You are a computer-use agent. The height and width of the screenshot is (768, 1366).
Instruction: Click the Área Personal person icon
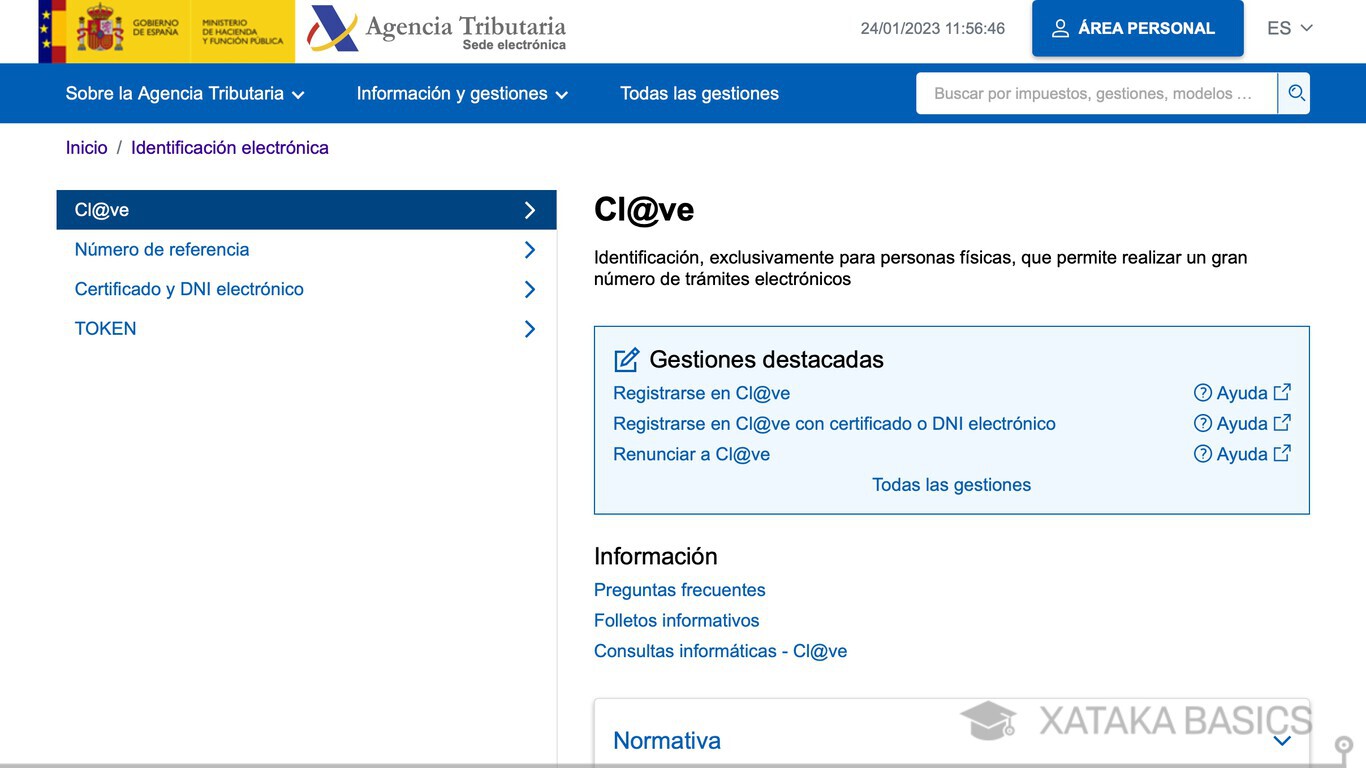point(1059,27)
